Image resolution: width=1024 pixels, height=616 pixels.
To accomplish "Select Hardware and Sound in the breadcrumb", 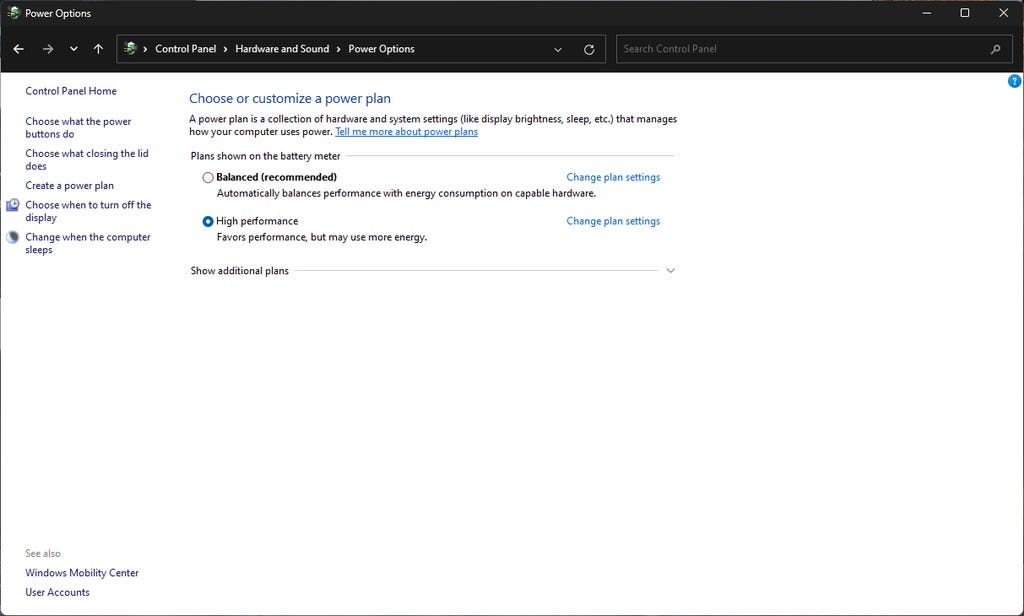I will click(x=282, y=49).
